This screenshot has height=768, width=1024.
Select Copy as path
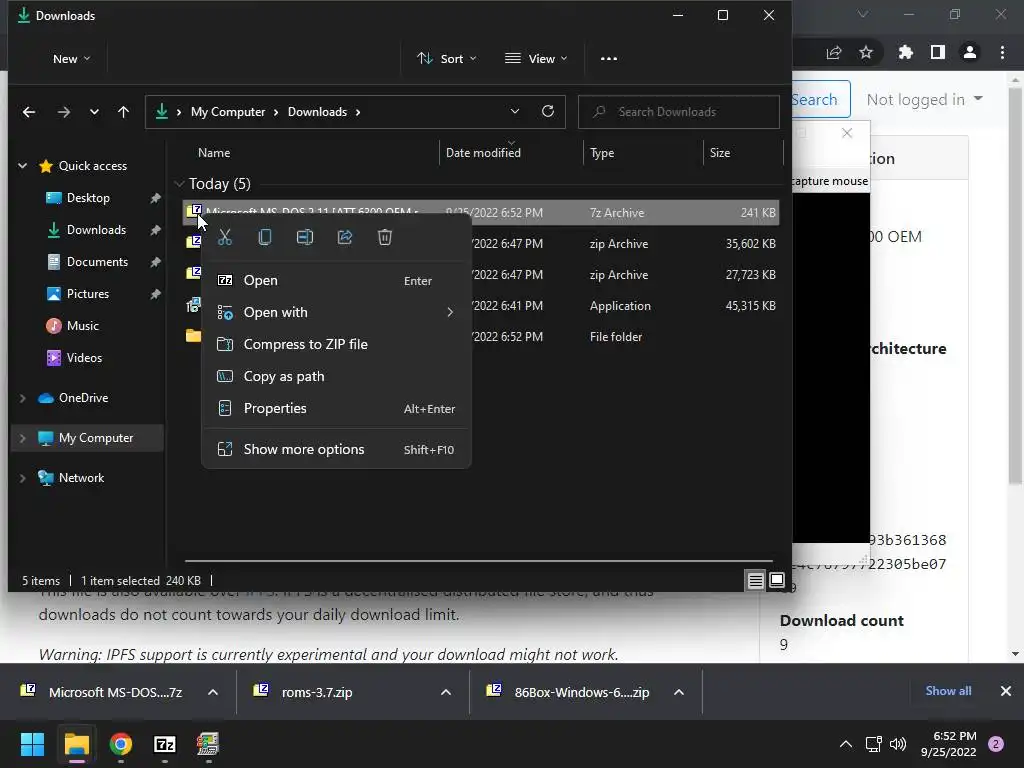pyautogui.click(x=336, y=376)
